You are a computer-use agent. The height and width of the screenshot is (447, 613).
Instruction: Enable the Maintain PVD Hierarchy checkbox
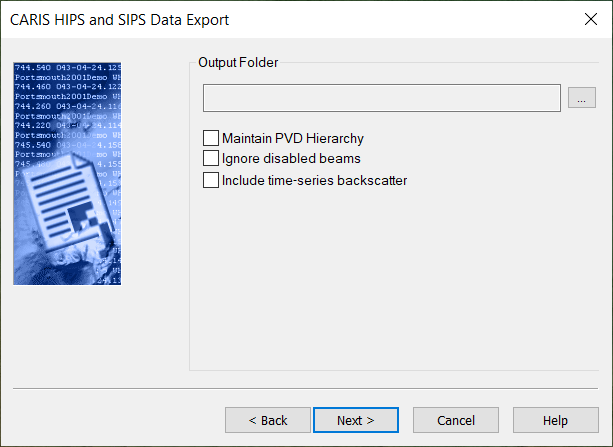point(210,138)
